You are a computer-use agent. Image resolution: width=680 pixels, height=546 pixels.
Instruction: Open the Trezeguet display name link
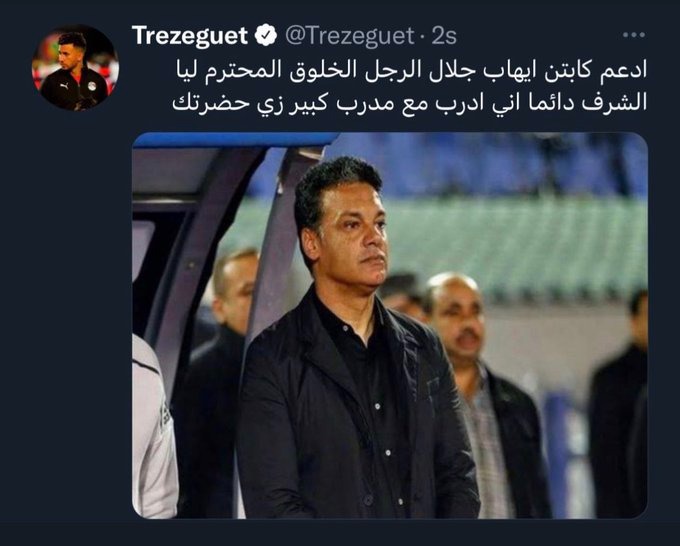tap(190, 36)
